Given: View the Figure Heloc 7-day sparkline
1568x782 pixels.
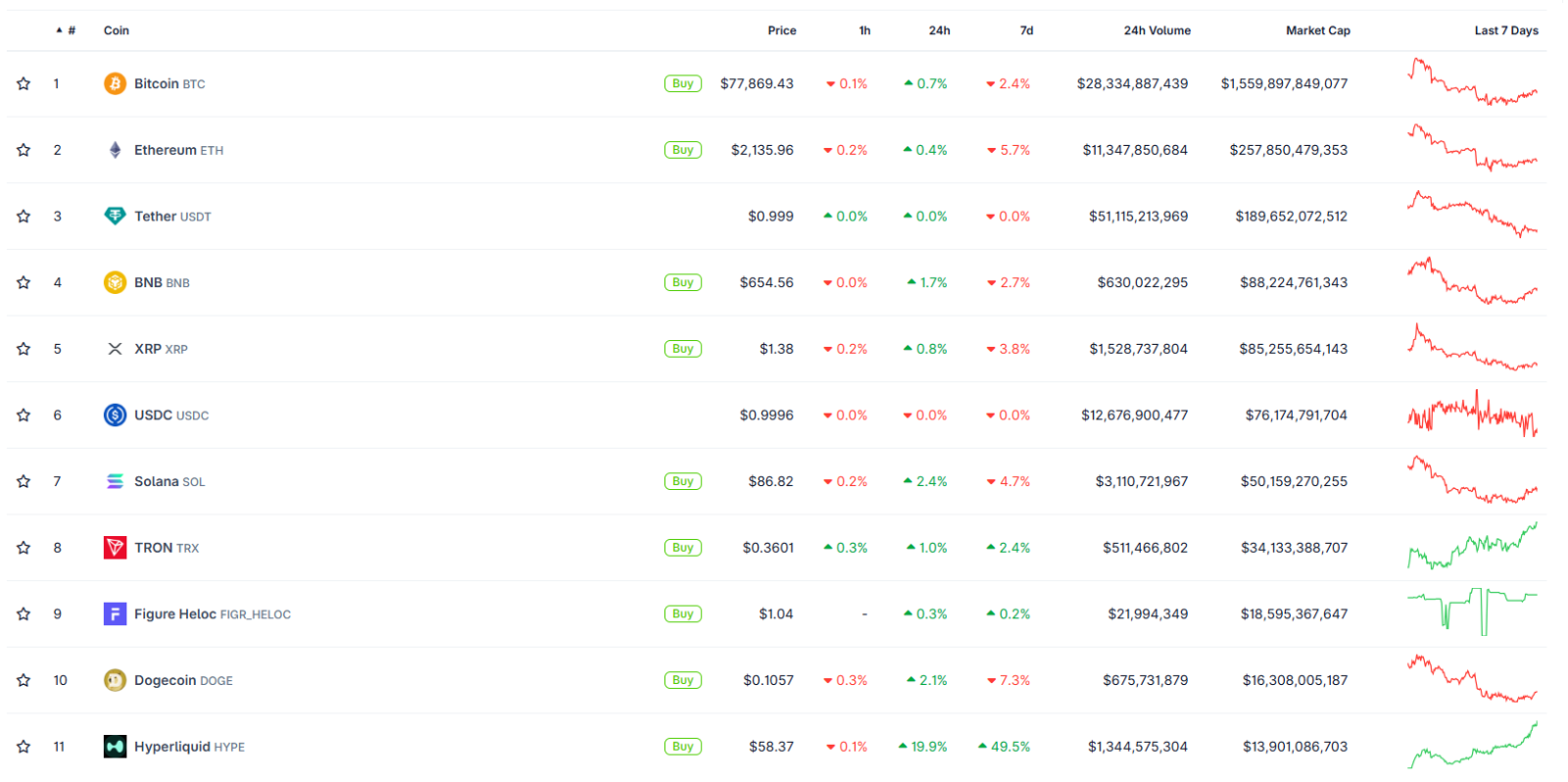Looking at the screenshot, I should (x=1472, y=612).
